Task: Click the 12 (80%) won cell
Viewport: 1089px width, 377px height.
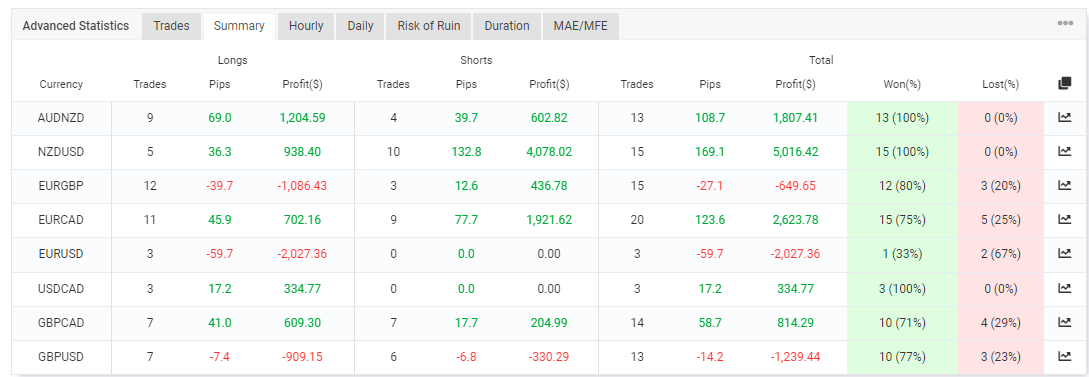Action: pos(901,186)
